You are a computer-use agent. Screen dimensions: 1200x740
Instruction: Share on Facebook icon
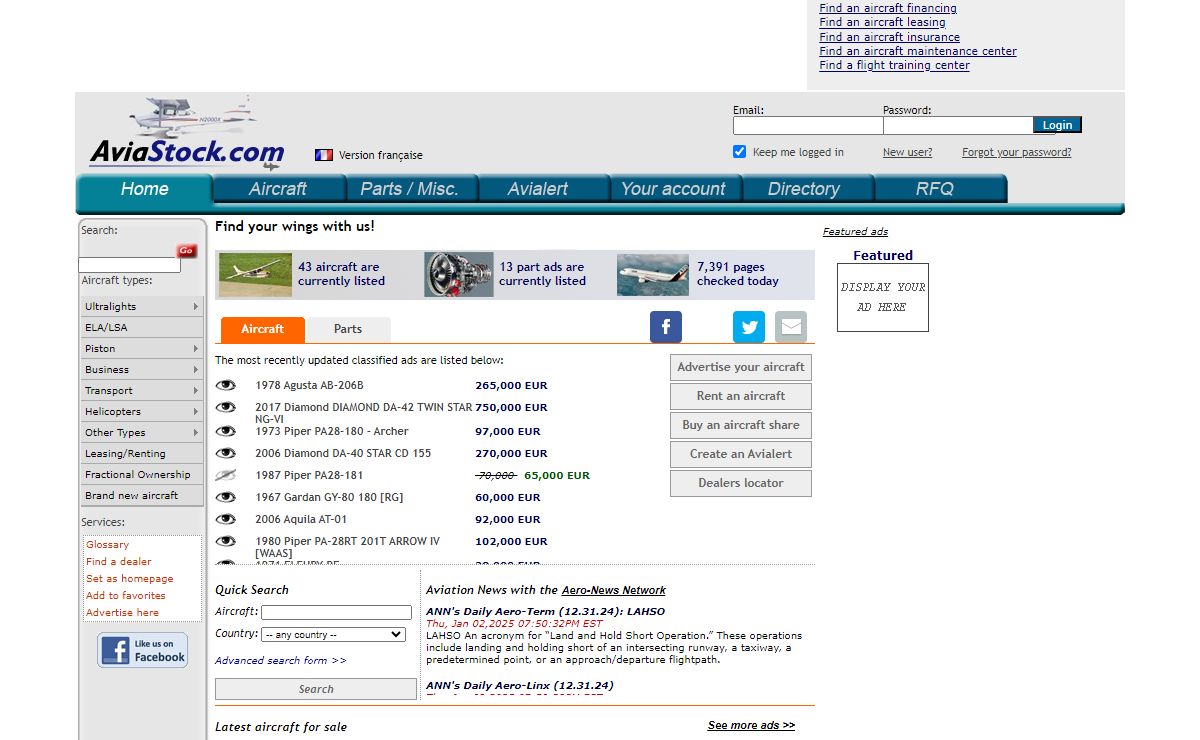click(666, 327)
